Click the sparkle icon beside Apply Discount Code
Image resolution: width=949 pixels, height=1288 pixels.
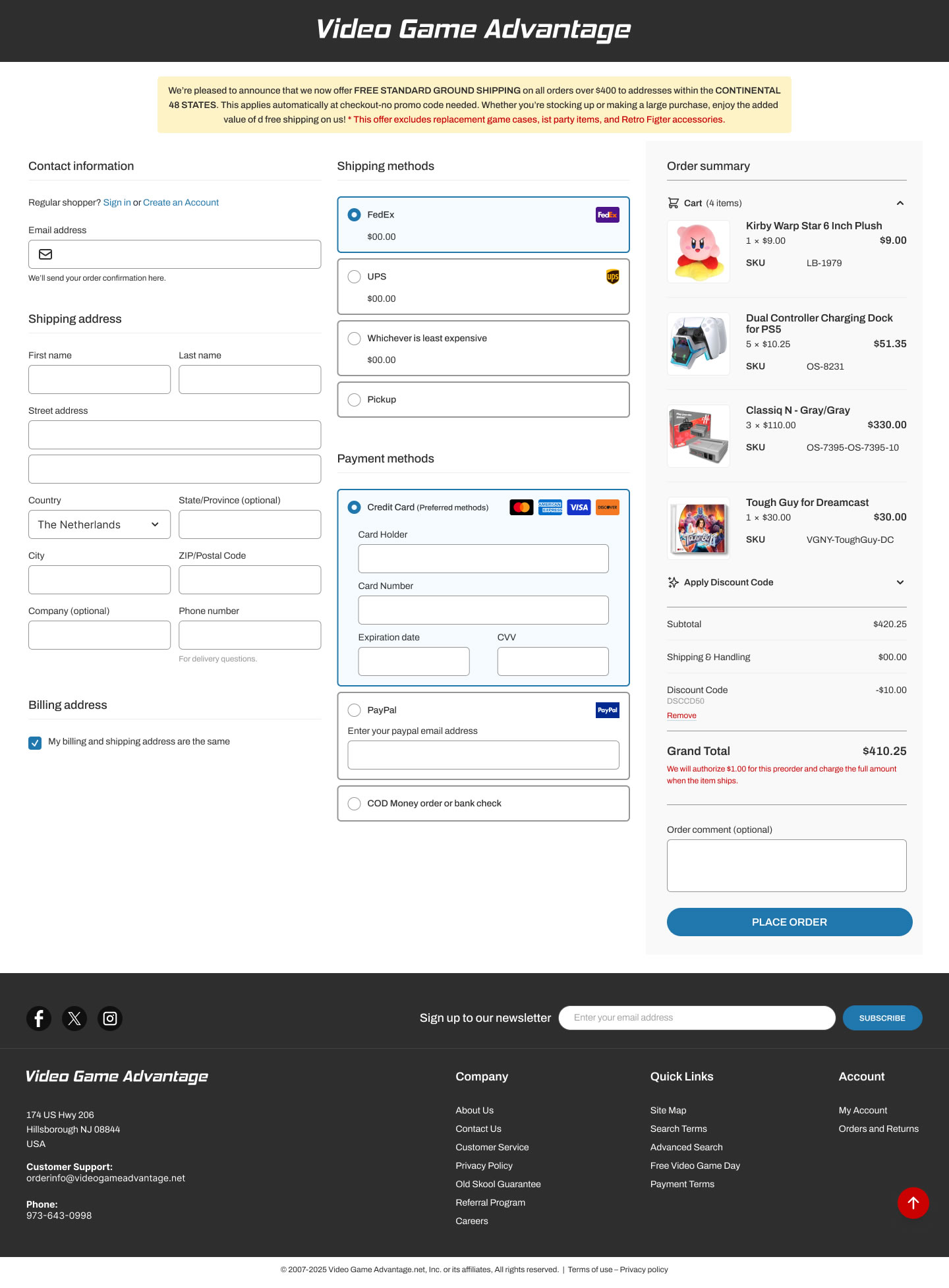click(x=673, y=582)
